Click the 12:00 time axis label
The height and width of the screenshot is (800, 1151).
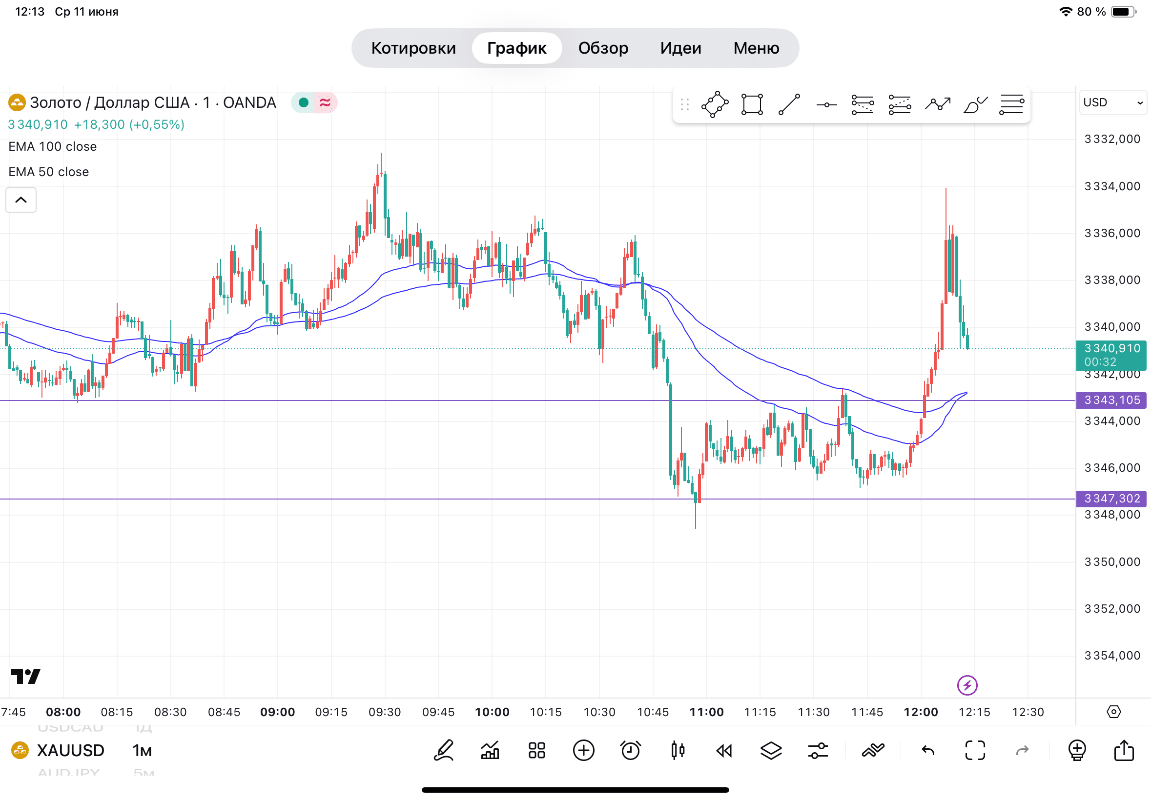[921, 712]
